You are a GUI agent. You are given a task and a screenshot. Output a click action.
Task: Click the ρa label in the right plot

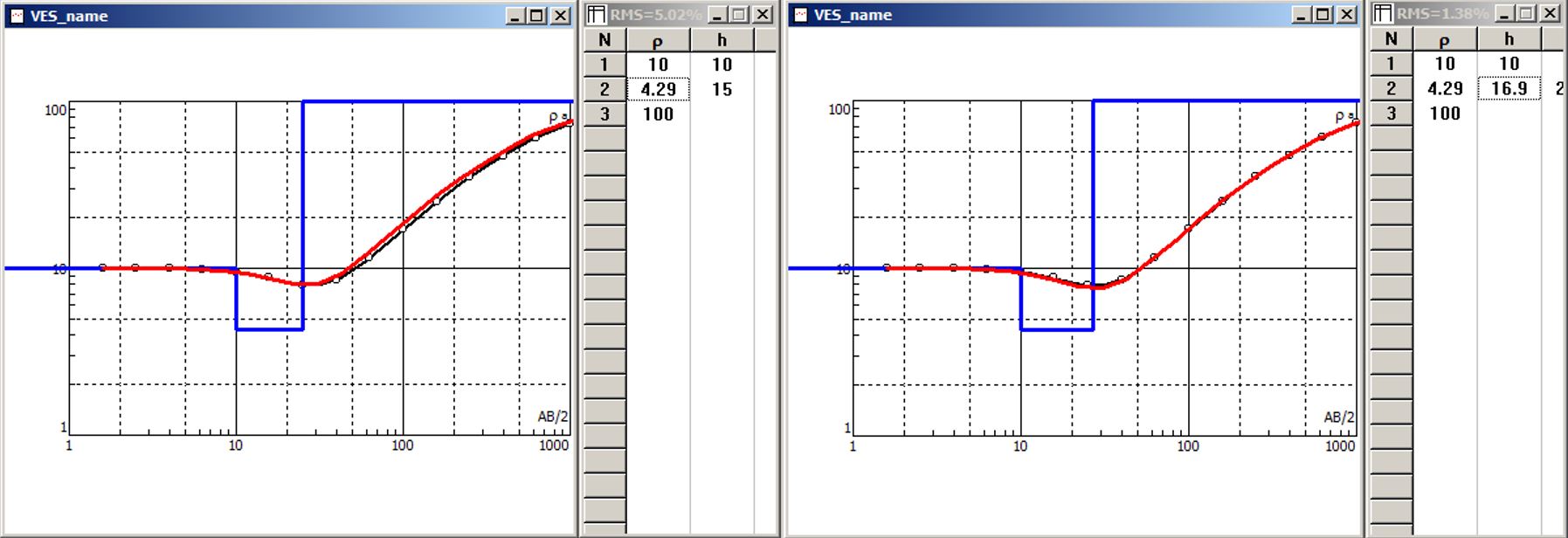(1344, 117)
